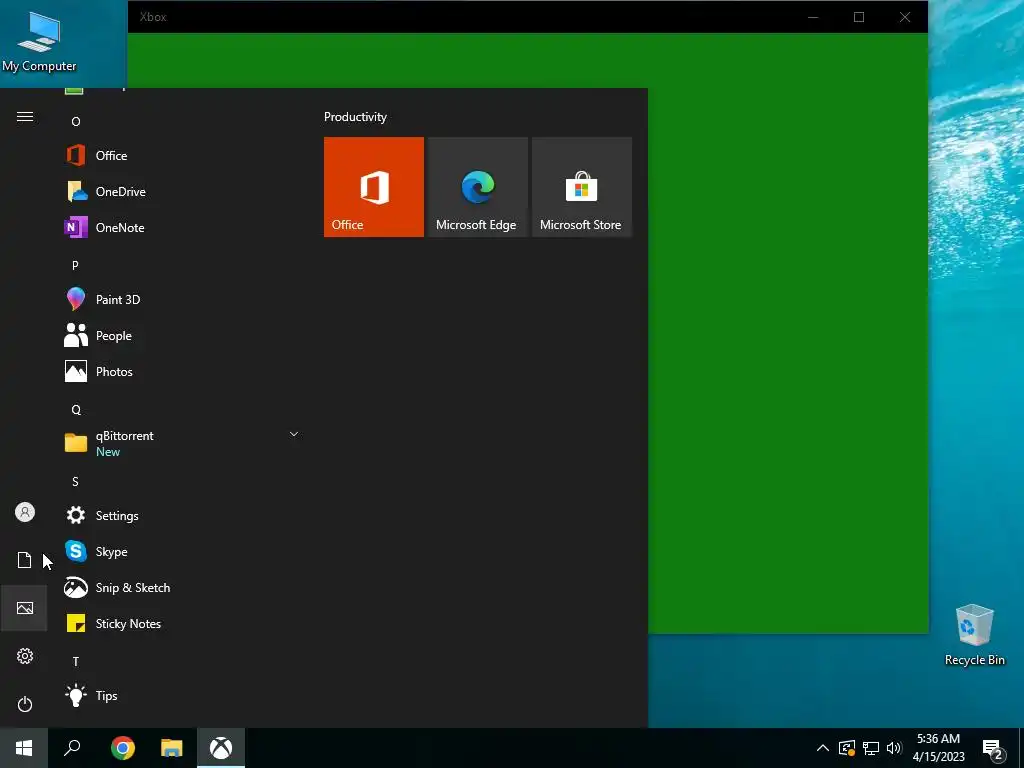Jump to letter P app group
Image resolution: width=1024 pixels, height=768 pixels.
pyautogui.click(x=75, y=265)
